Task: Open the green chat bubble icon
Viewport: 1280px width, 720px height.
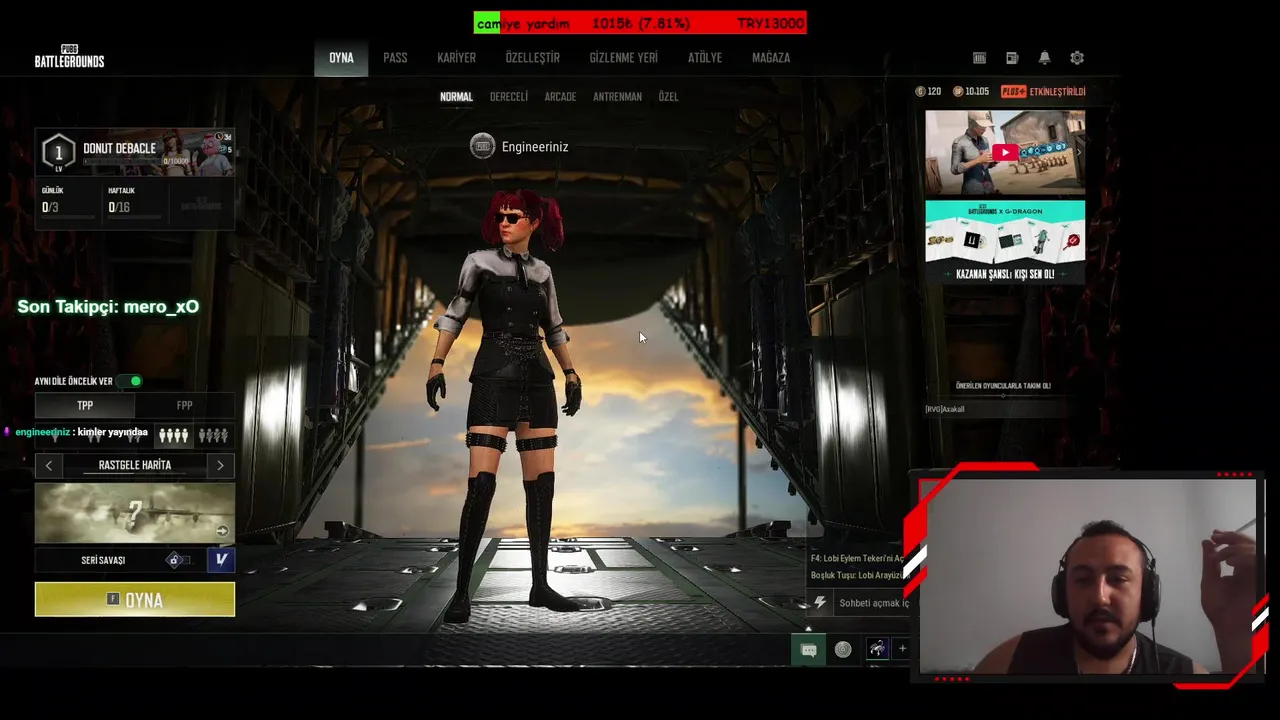Action: pyautogui.click(x=809, y=650)
